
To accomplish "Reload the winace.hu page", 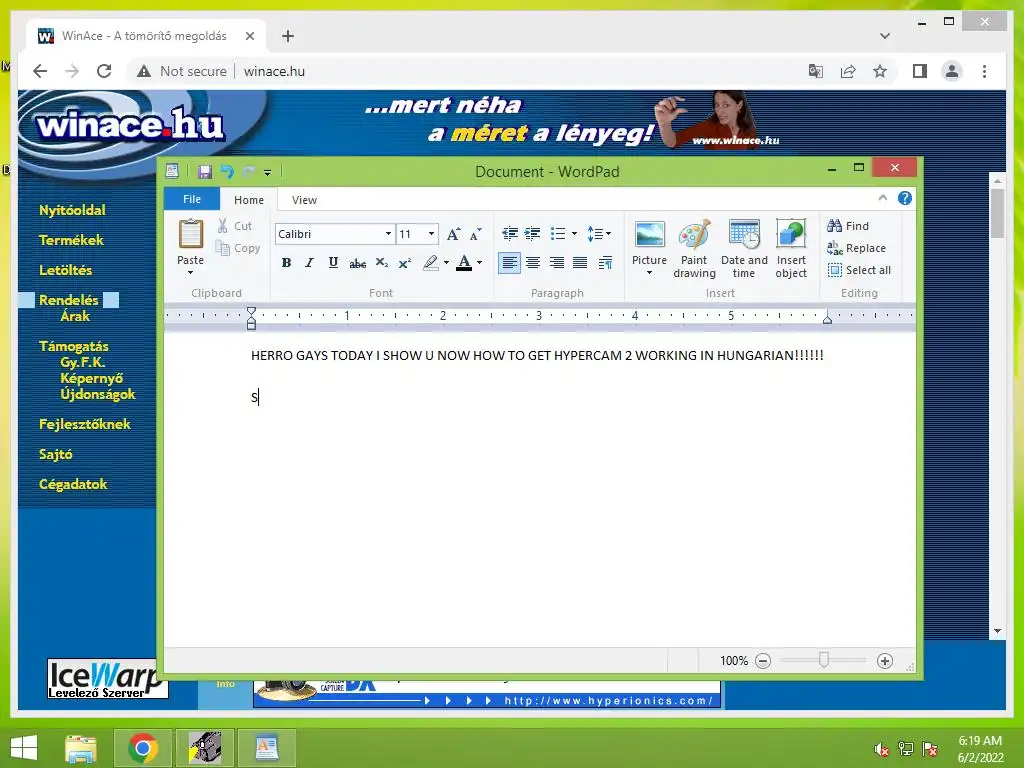I will (104, 71).
